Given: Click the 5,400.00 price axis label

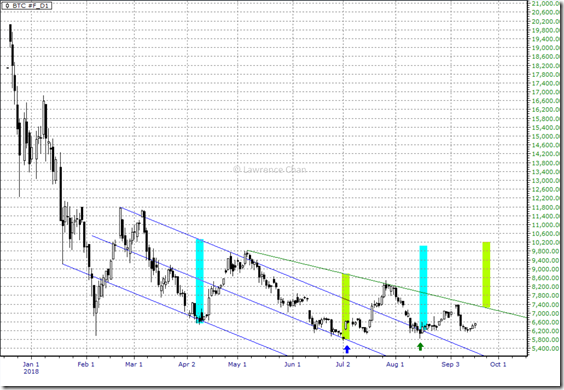Looking at the screenshot, I should (x=546, y=349).
